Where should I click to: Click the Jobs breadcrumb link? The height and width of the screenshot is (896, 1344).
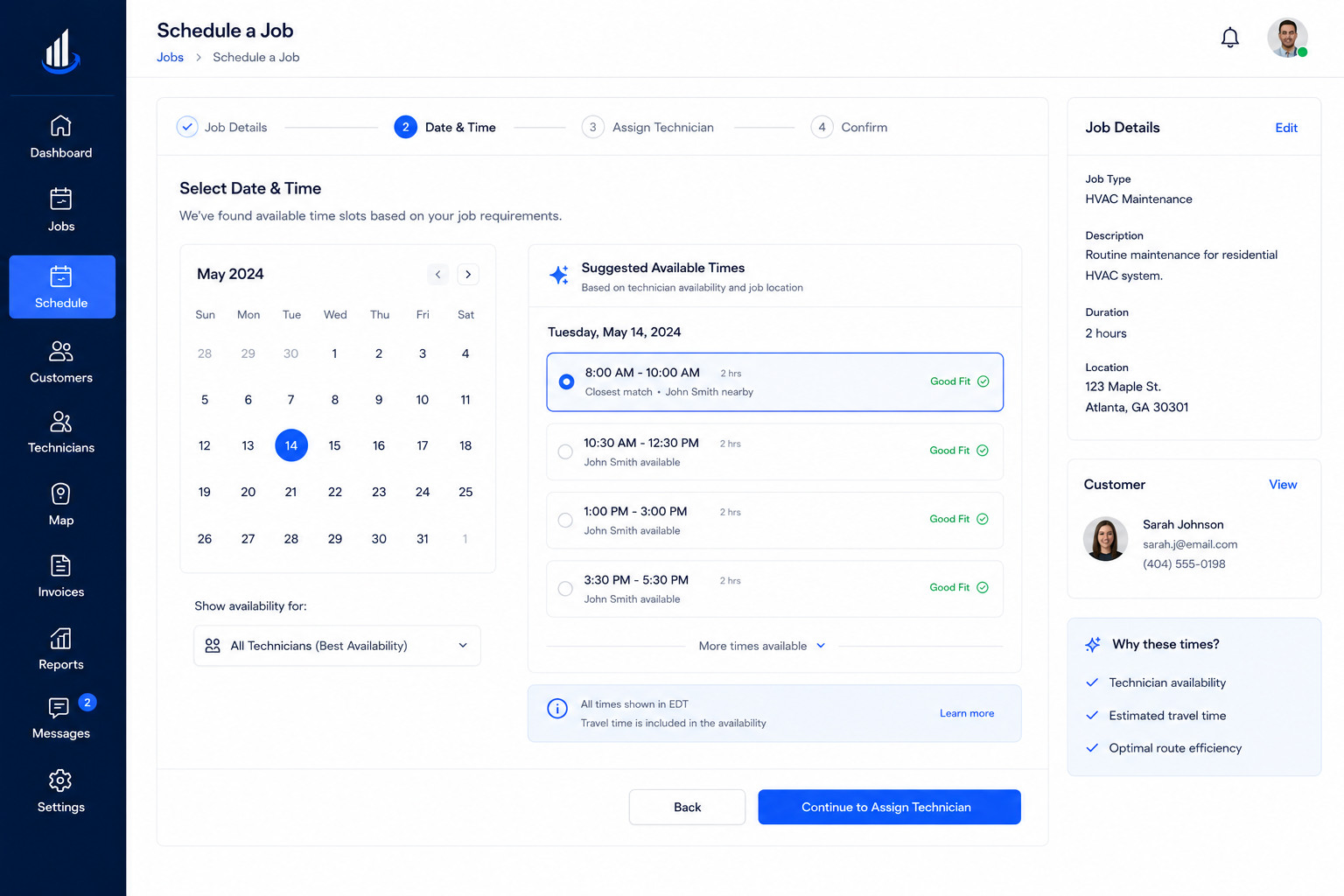pyautogui.click(x=170, y=57)
